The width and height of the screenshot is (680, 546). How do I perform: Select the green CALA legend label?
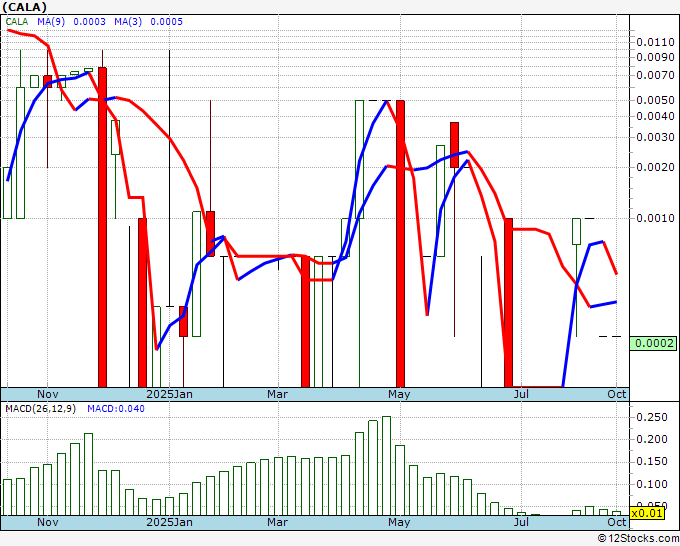point(19,21)
